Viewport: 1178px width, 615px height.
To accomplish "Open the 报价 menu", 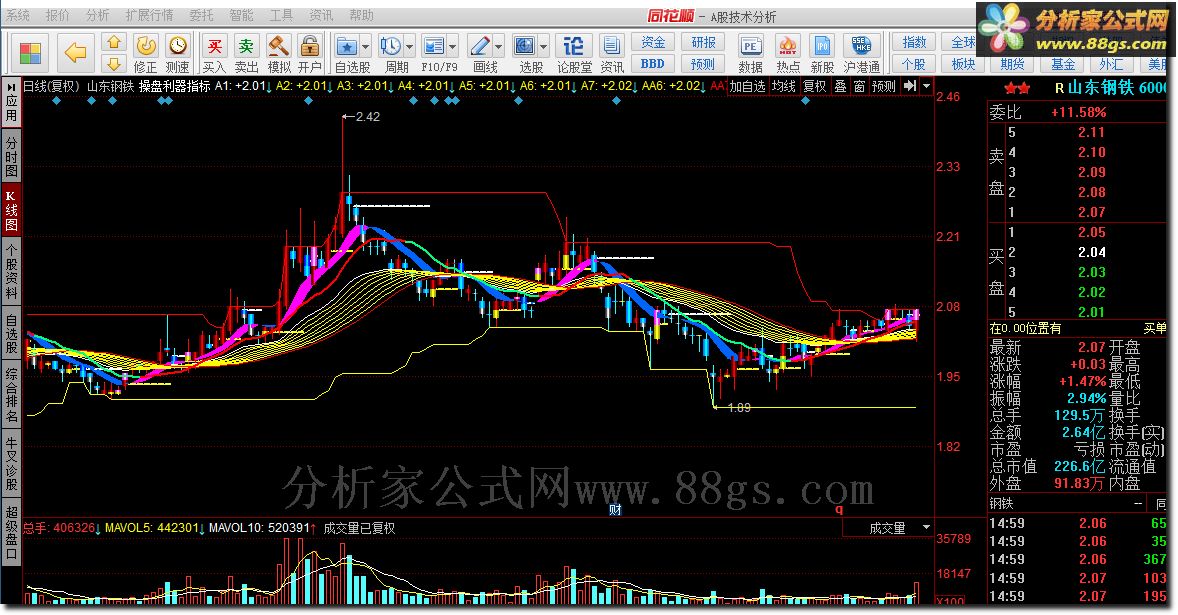I will (57, 15).
